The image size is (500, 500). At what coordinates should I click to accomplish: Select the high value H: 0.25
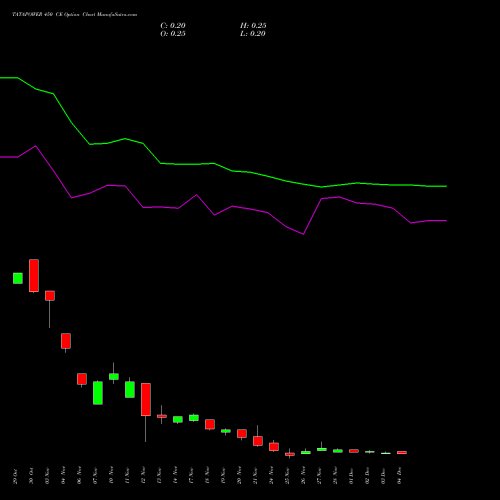253,26
